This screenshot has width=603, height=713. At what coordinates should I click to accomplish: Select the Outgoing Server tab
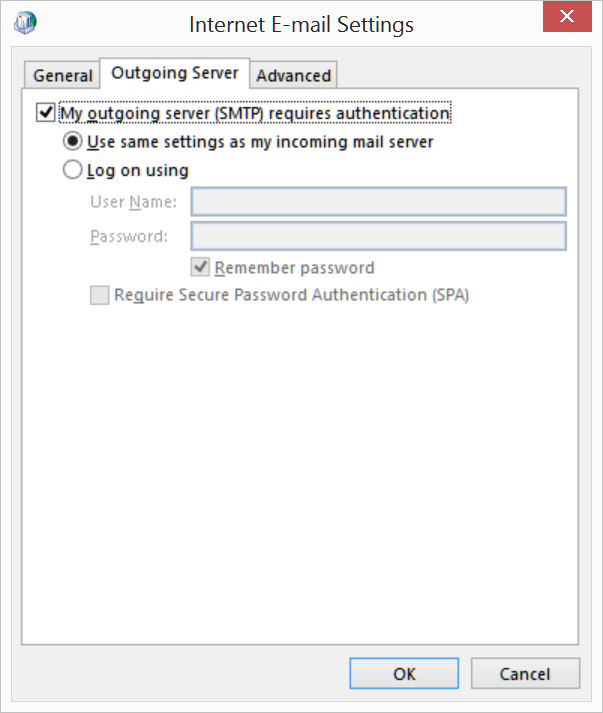point(175,73)
